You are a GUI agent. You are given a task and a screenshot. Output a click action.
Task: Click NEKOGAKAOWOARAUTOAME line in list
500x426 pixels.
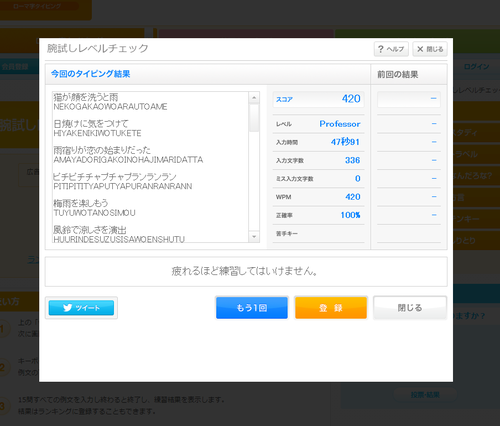pos(110,107)
